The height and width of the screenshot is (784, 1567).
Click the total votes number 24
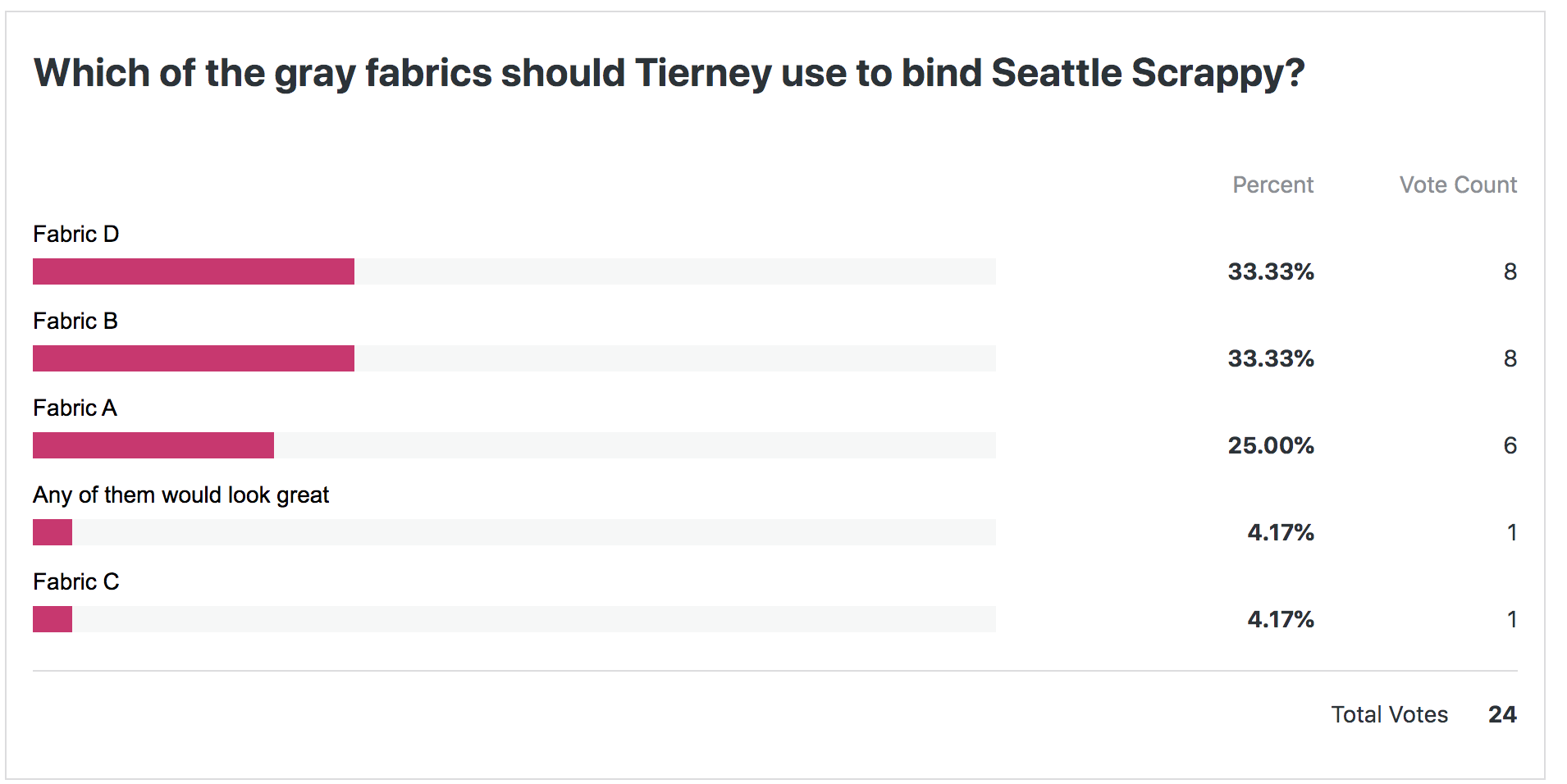(x=1502, y=715)
